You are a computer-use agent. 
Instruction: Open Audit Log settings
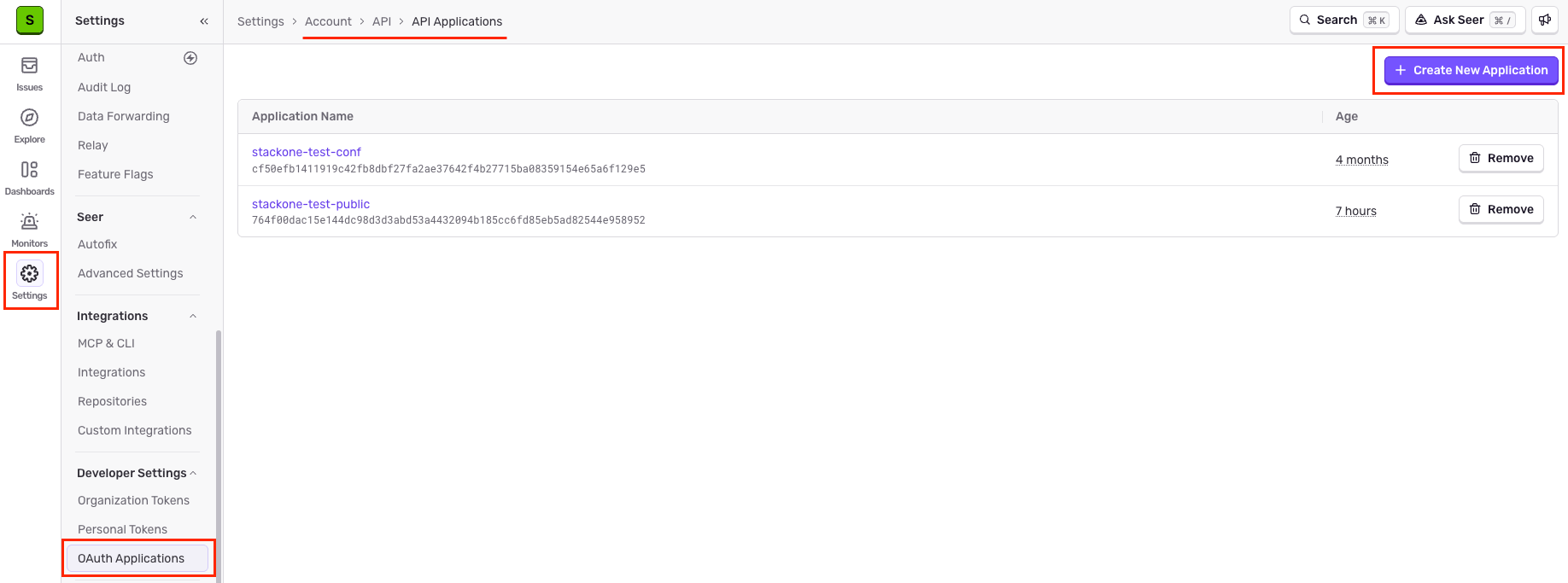click(x=104, y=87)
